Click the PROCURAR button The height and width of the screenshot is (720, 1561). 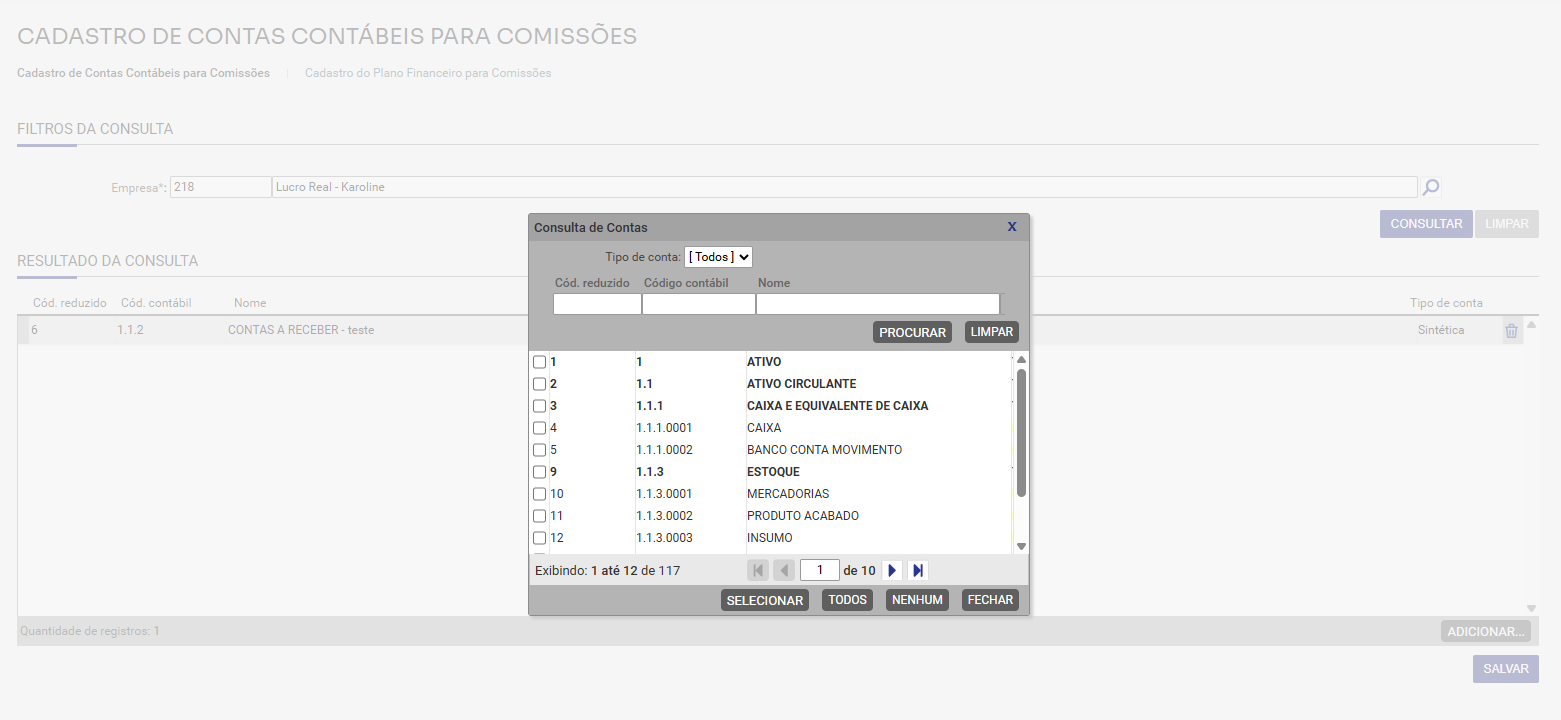[913, 332]
